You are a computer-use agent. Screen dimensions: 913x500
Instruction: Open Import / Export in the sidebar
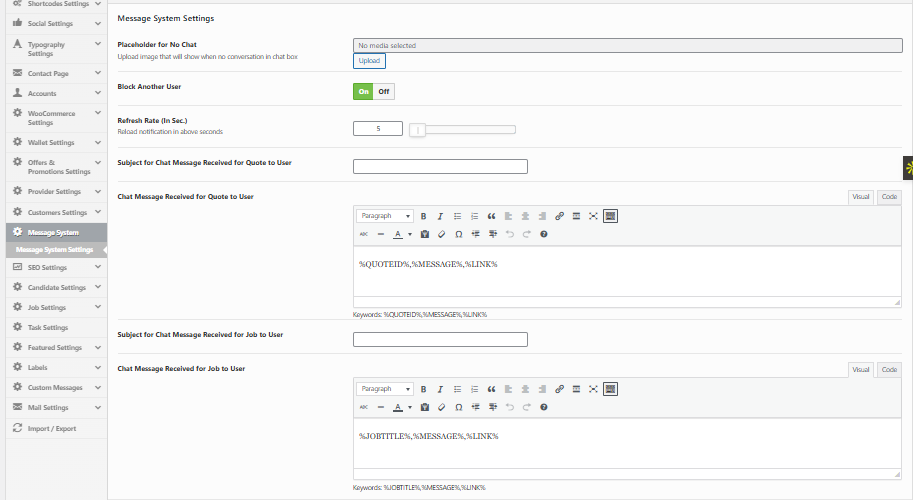click(51, 428)
